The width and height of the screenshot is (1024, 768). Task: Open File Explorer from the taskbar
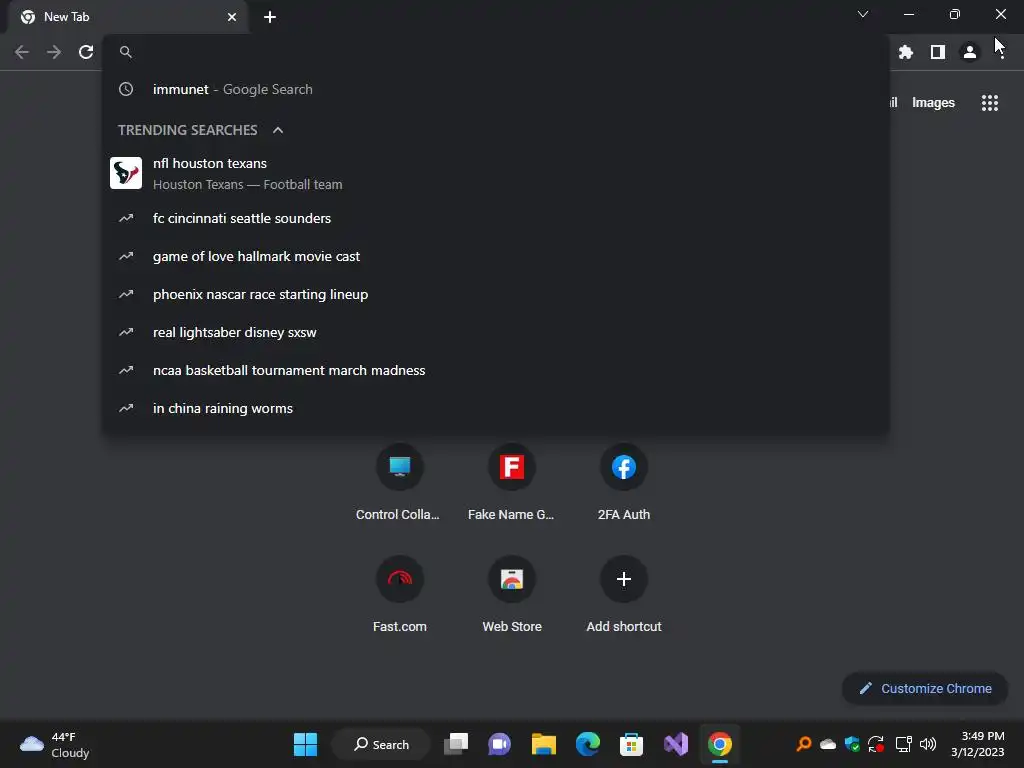(x=543, y=744)
